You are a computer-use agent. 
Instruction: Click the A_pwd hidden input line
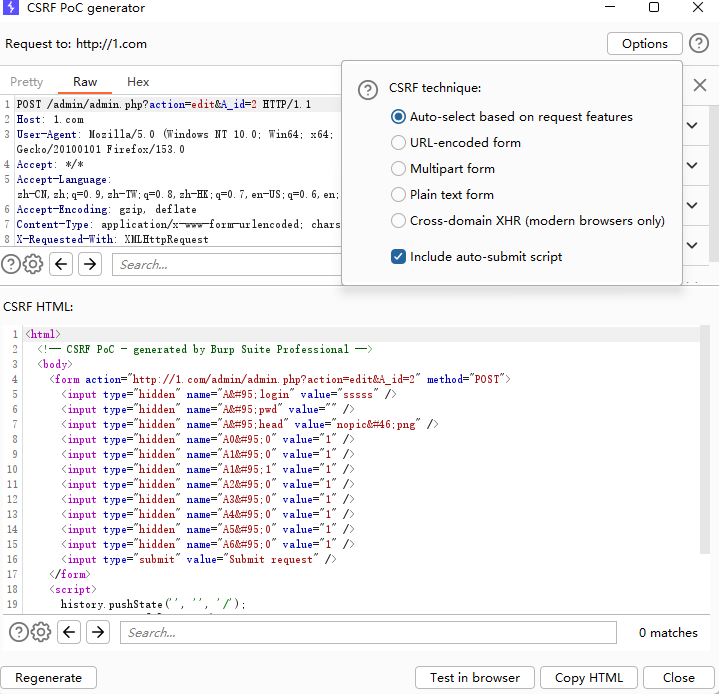[207, 410]
